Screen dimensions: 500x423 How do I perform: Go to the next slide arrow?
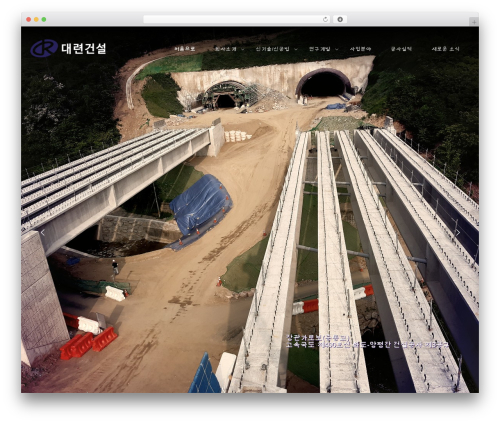pyautogui.click(x=458, y=233)
